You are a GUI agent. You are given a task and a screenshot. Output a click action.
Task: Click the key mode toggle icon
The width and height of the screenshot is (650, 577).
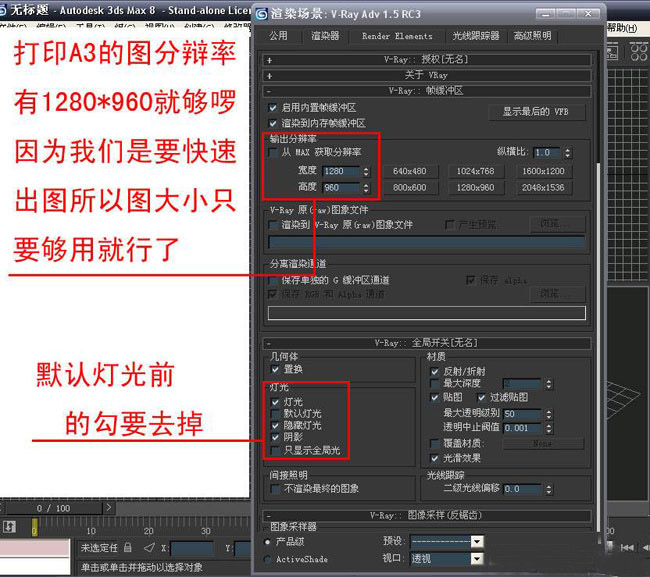coord(9,527)
